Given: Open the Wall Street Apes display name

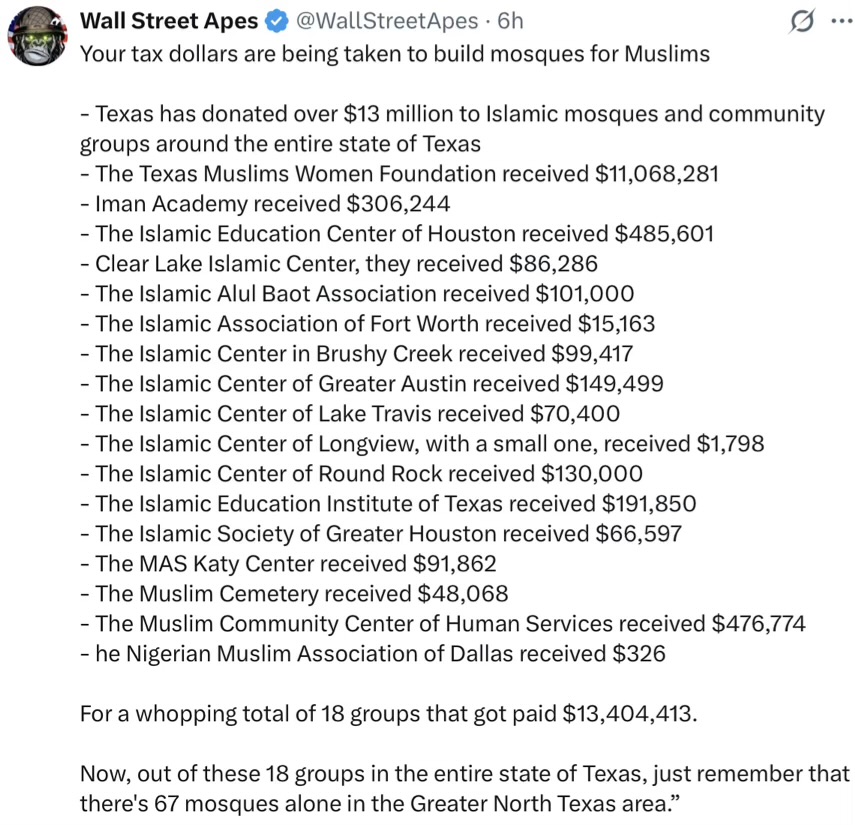Looking at the screenshot, I should pos(167,21).
